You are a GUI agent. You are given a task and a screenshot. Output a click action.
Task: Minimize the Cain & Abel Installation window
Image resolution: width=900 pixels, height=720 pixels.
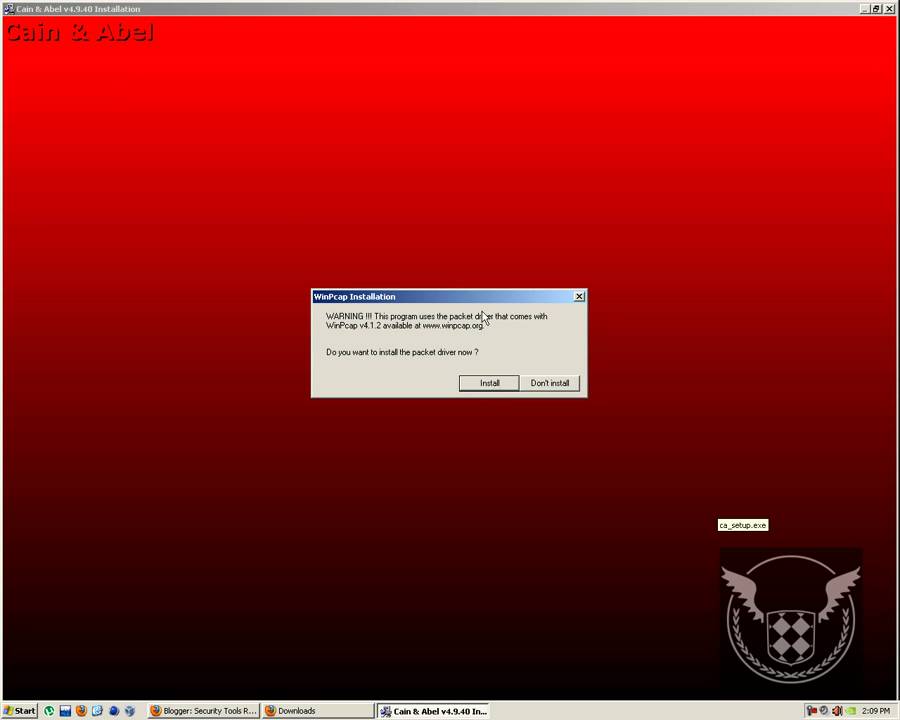coord(865,9)
